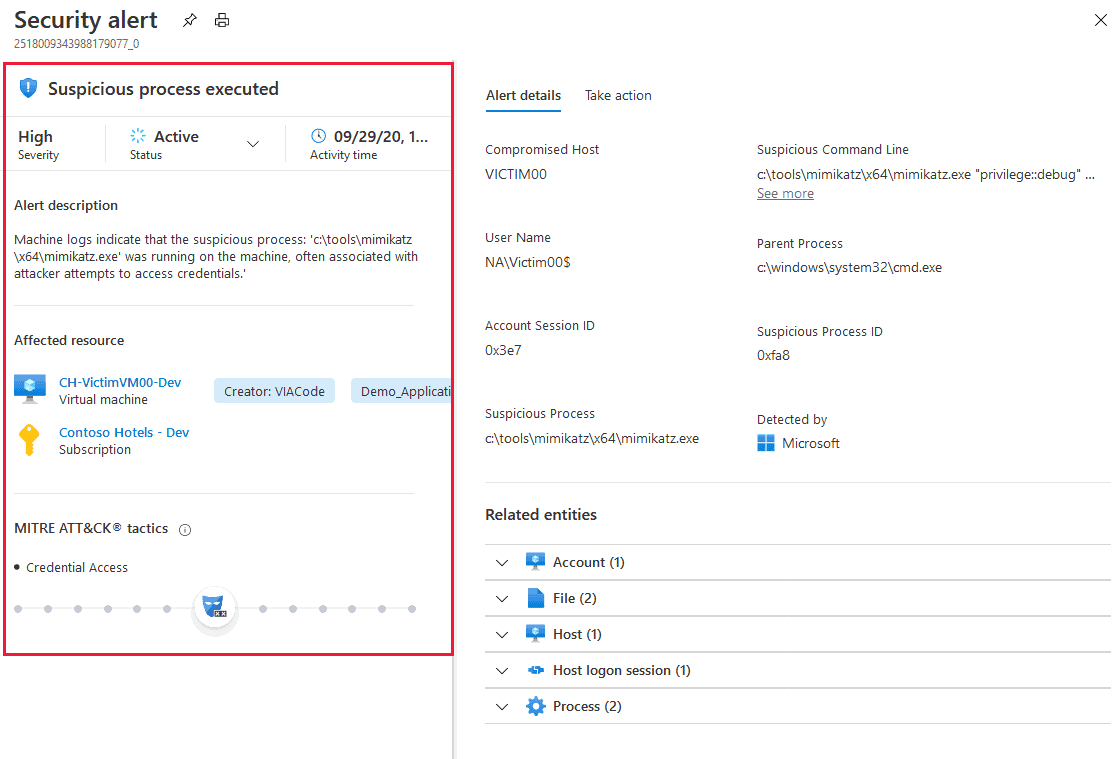Open the Contoso Hotels - Dev subscription link
Image resolution: width=1119 pixels, height=759 pixels.
124,432
